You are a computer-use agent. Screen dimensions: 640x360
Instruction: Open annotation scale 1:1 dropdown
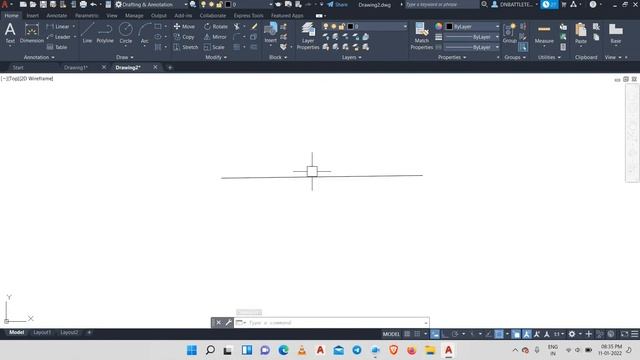(558, 334)
